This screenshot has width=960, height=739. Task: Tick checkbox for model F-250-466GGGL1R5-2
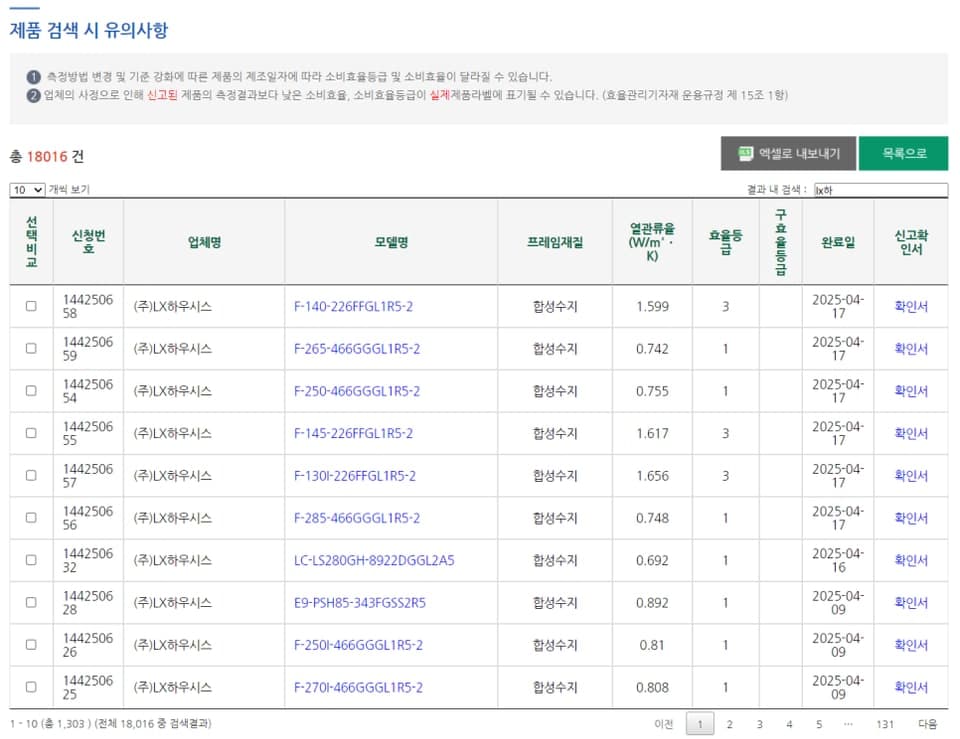coord(31,391)
